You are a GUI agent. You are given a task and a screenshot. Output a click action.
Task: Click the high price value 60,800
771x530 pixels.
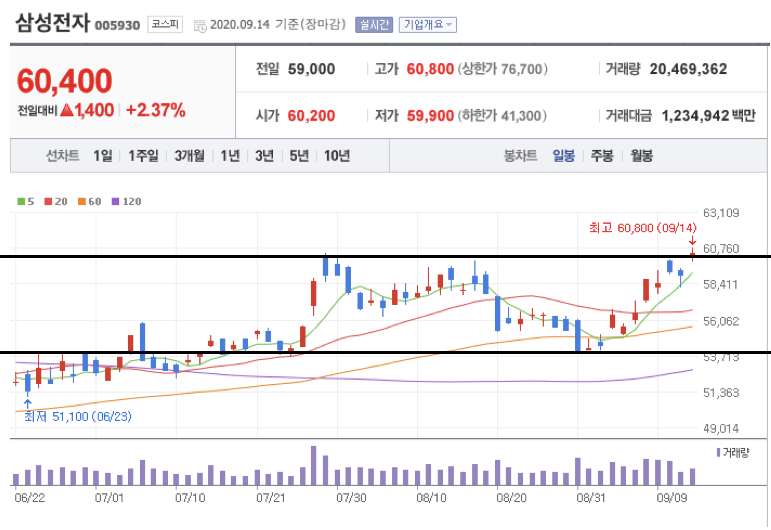pos(430,69)
